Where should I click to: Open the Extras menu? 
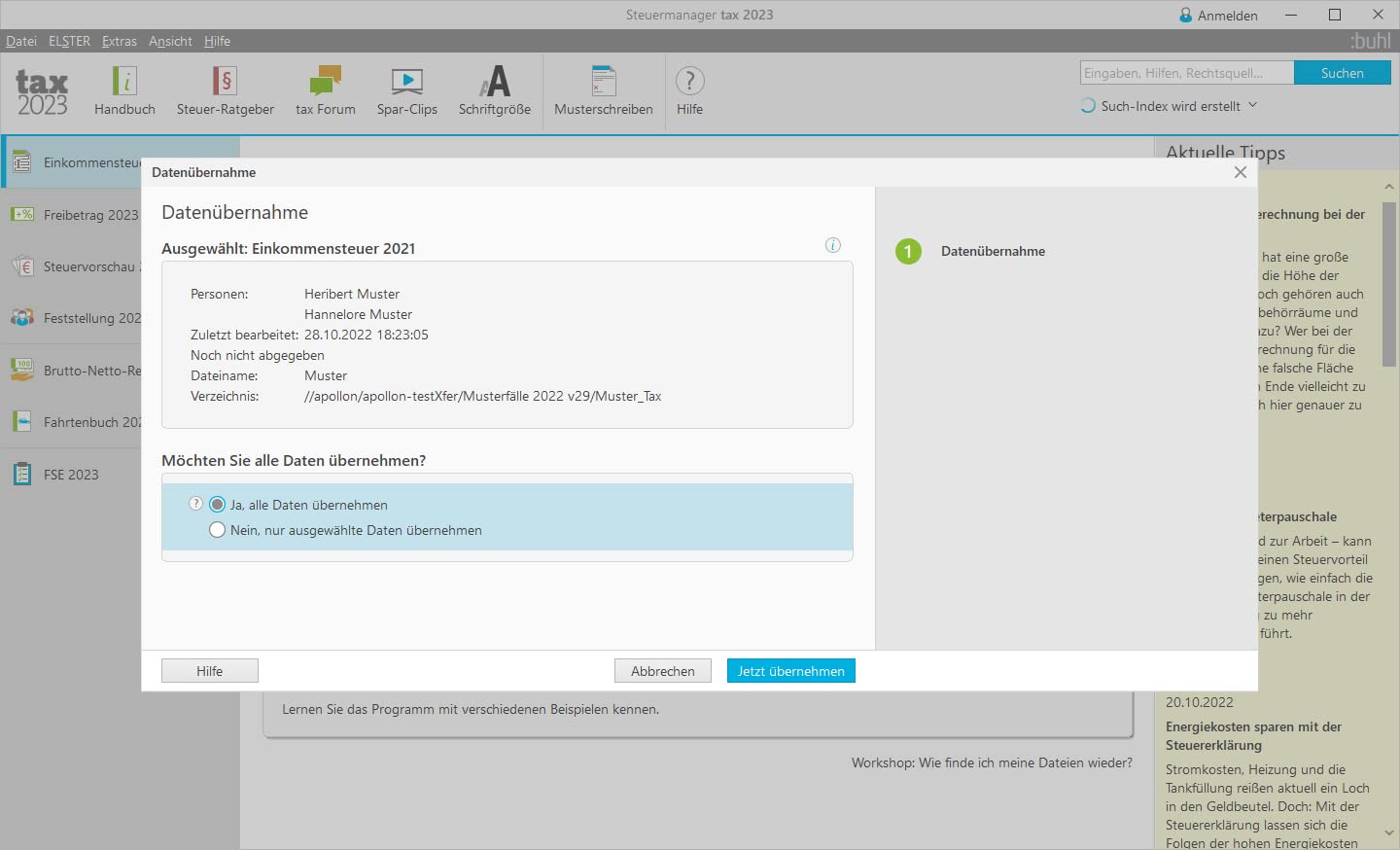(120, 41)
